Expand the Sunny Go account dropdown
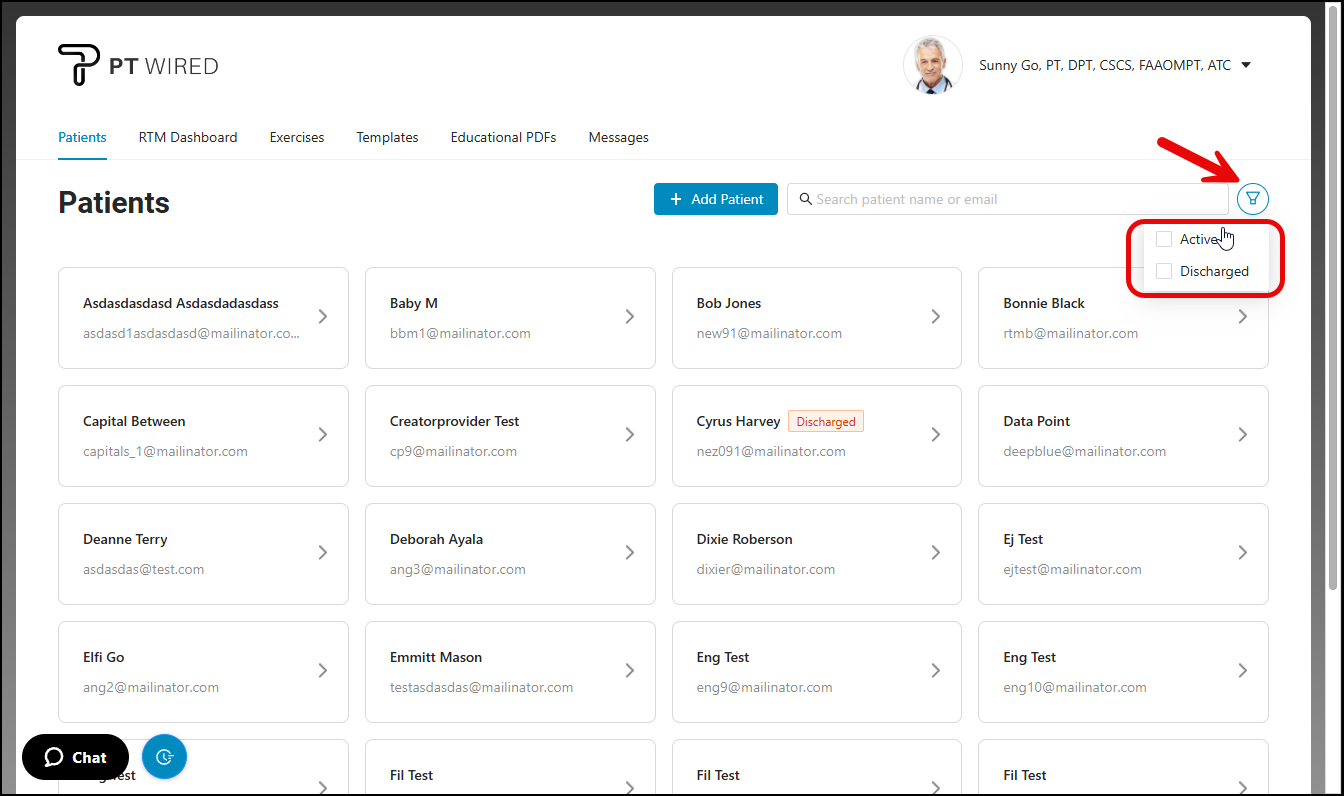The height and width of the screenshot is (796, 1344). pyautogui.click(x=1245, y=66)
